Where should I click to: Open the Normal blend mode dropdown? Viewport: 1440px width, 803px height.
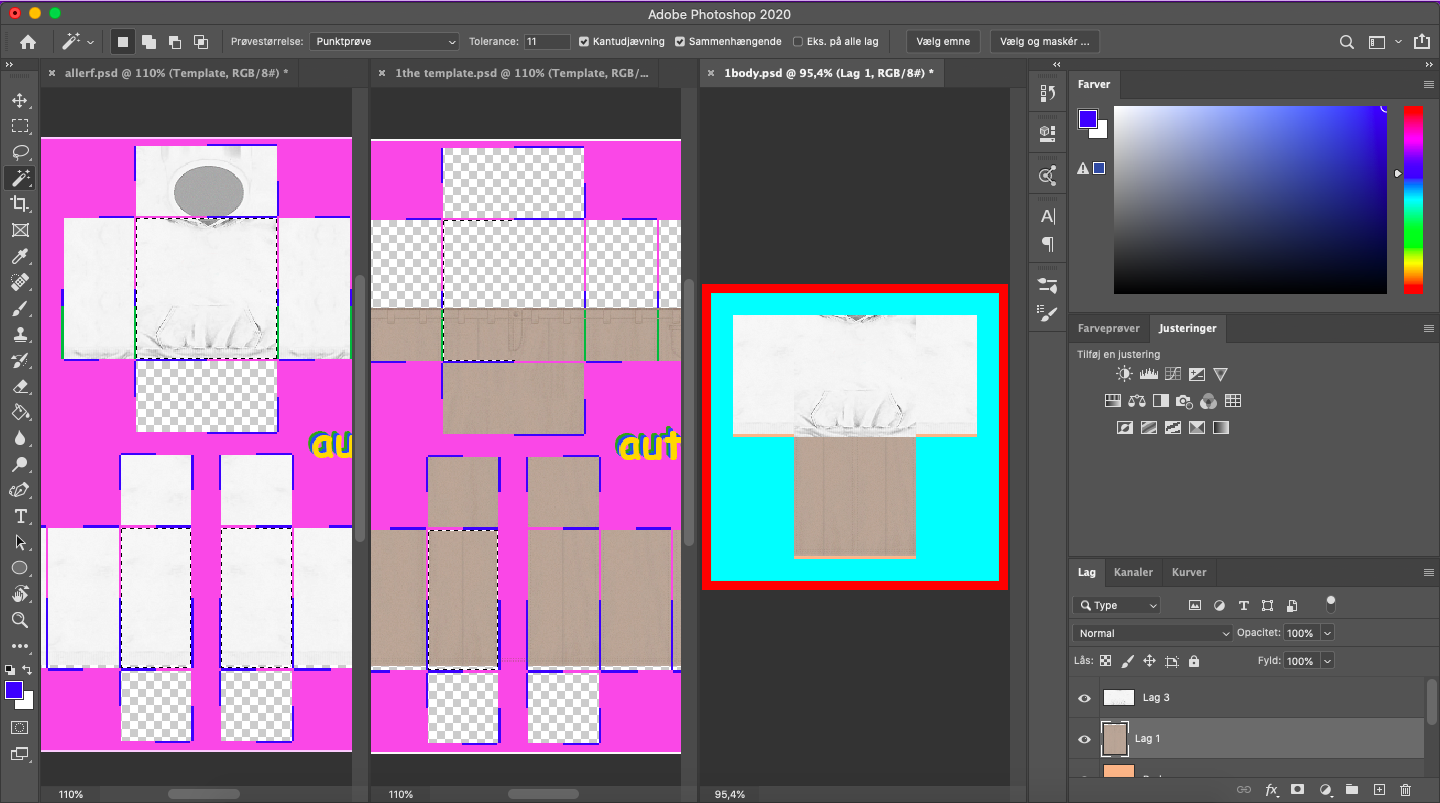coord(1151,632)
